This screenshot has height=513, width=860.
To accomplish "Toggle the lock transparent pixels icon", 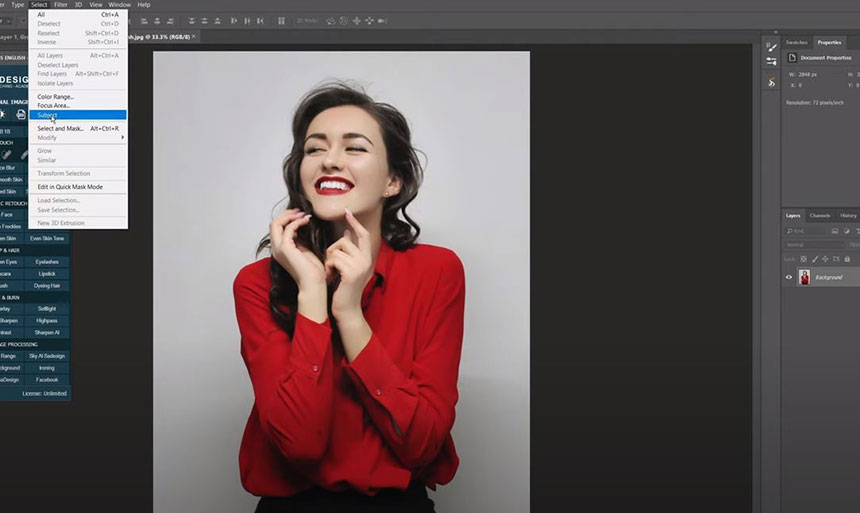I will coord(805,259).
